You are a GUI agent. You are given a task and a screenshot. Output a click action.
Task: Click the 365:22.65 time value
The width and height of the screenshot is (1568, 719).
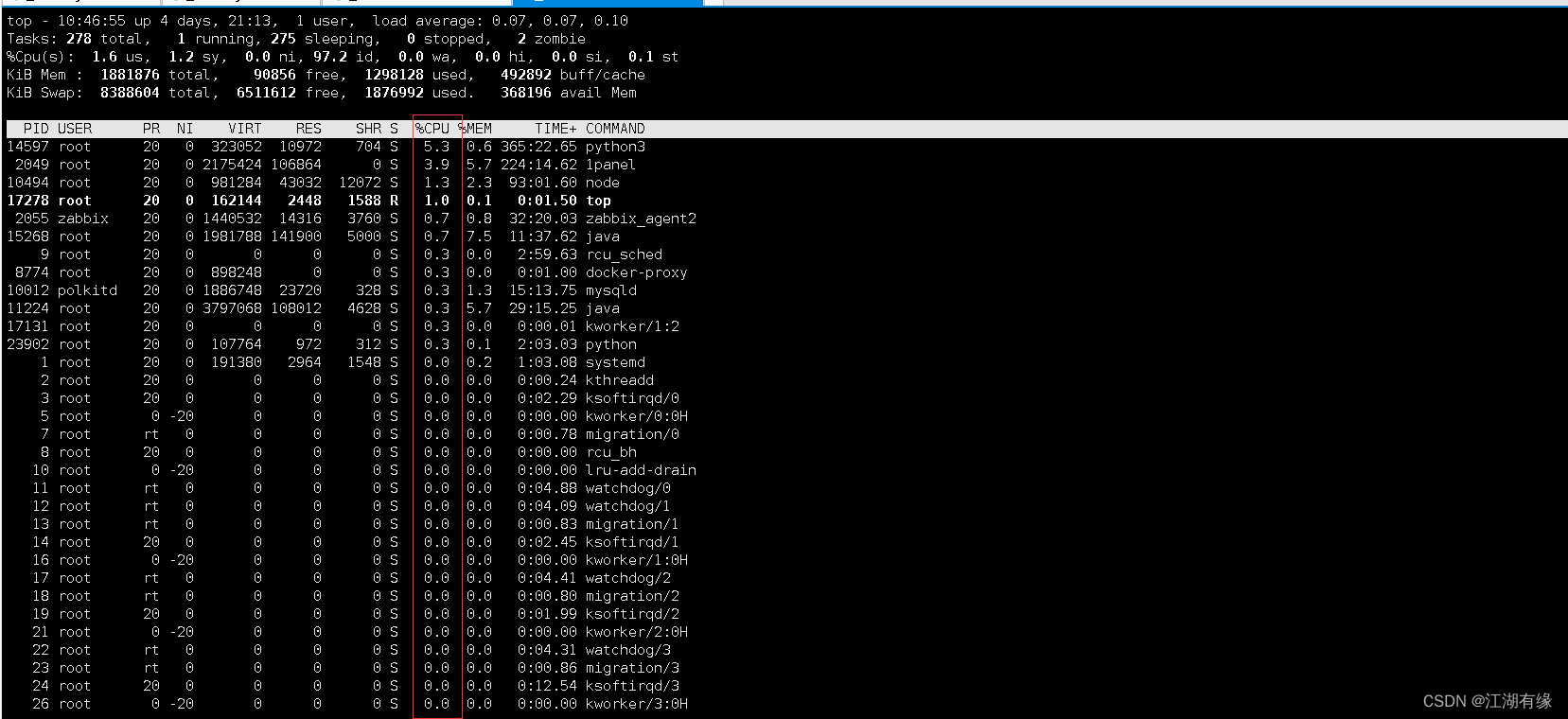538,147
